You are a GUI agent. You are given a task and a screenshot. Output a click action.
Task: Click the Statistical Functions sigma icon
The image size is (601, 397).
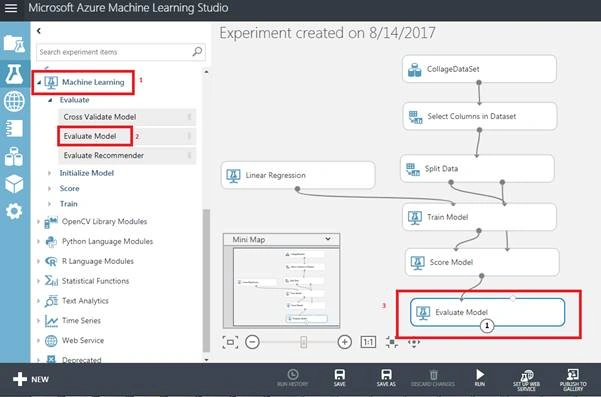pyautogui.click(x=51, y=281)
